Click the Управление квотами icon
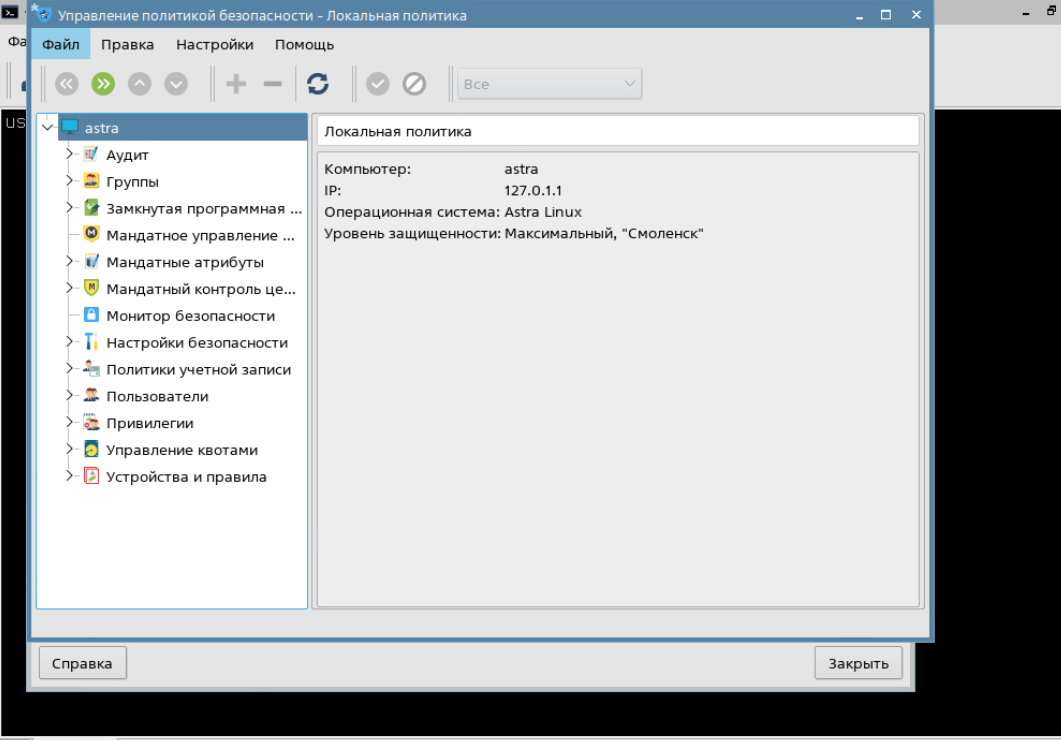The width and height of the screenshot is (1061, 740). click(91, 449)
